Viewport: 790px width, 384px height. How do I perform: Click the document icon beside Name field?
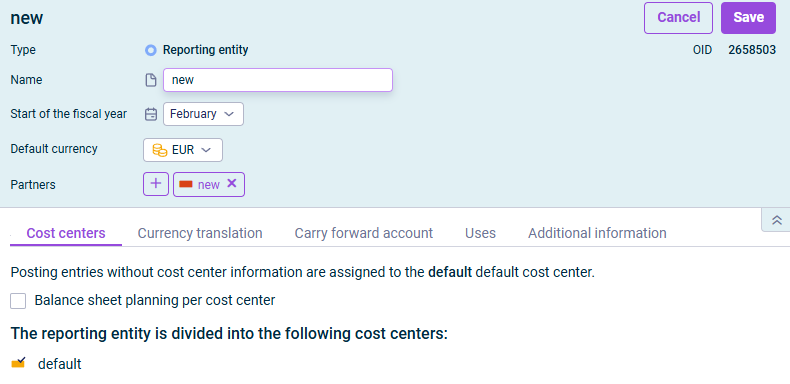[151, 80]
